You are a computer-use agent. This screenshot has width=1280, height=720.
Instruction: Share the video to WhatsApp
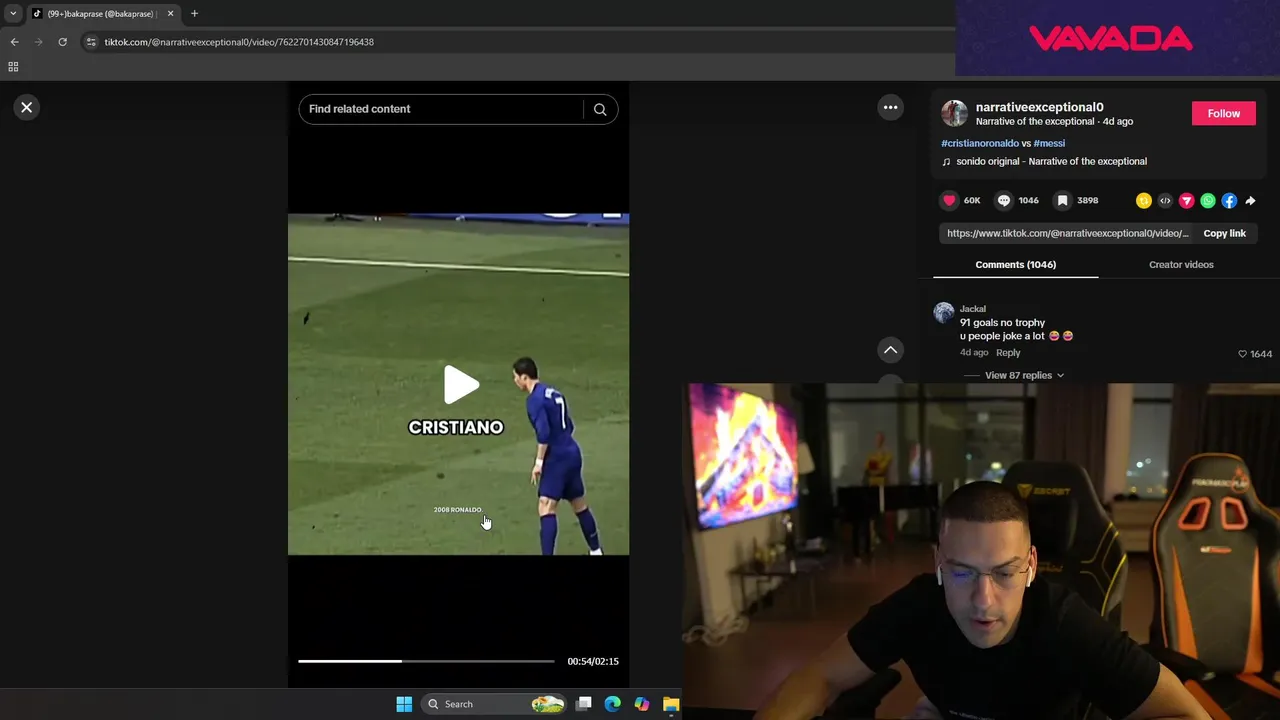[x=1208, y=201]
